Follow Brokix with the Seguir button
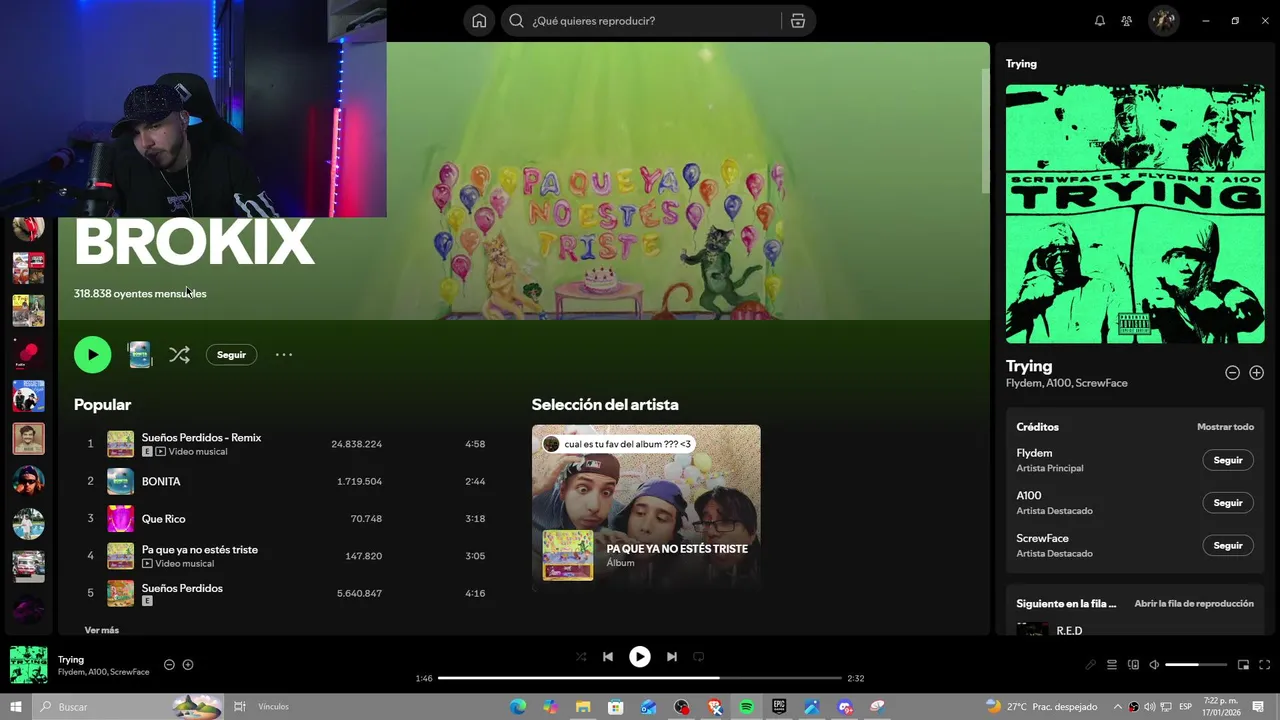 [231, 355]
